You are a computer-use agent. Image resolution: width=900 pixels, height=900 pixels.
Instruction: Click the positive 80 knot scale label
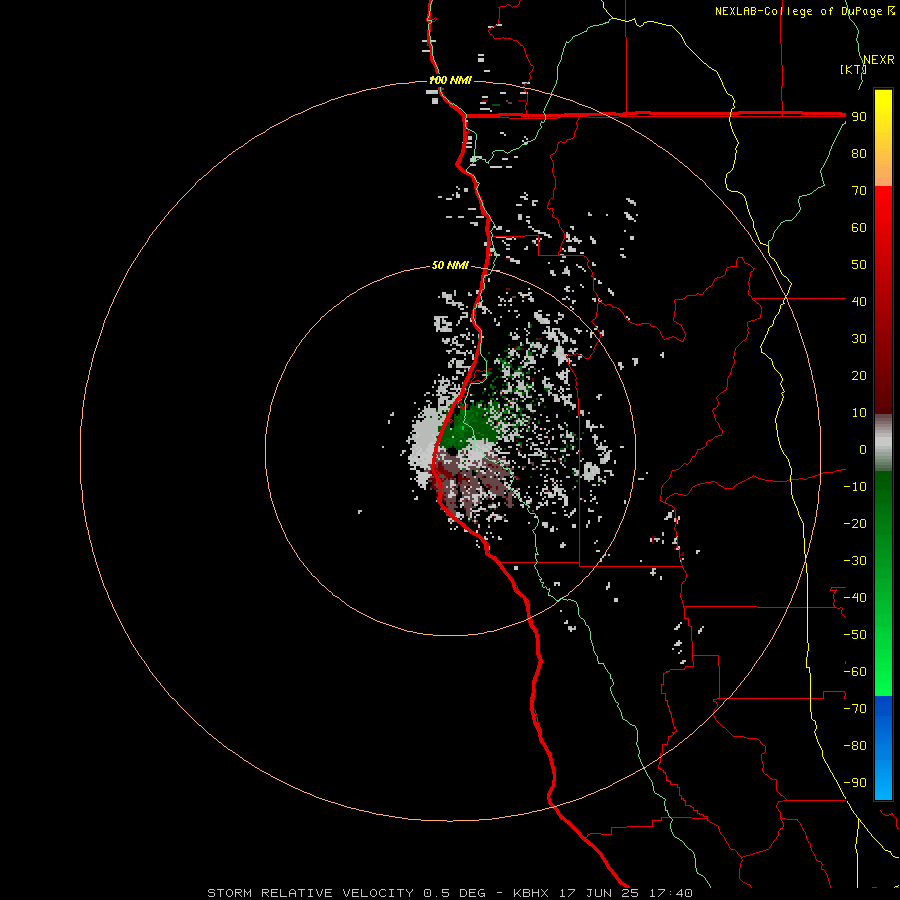click(x=859, y=153)
